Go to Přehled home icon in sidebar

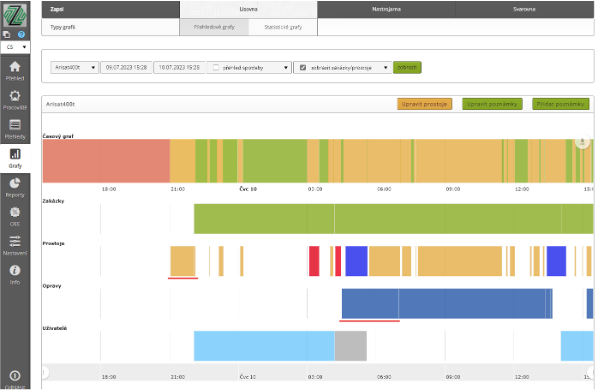coord(15,66)
